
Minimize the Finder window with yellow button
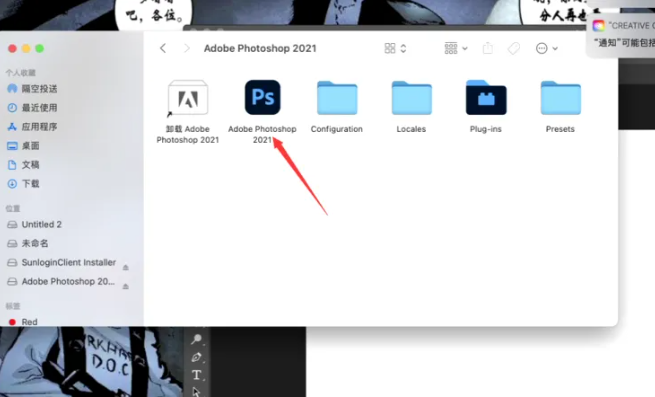26,48
